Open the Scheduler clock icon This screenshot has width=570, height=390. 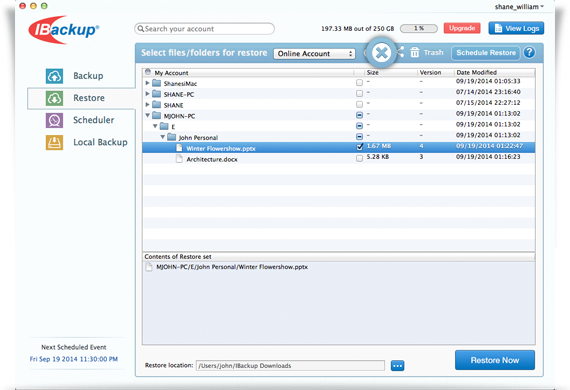pyautogui.click(x=54, y=120)
